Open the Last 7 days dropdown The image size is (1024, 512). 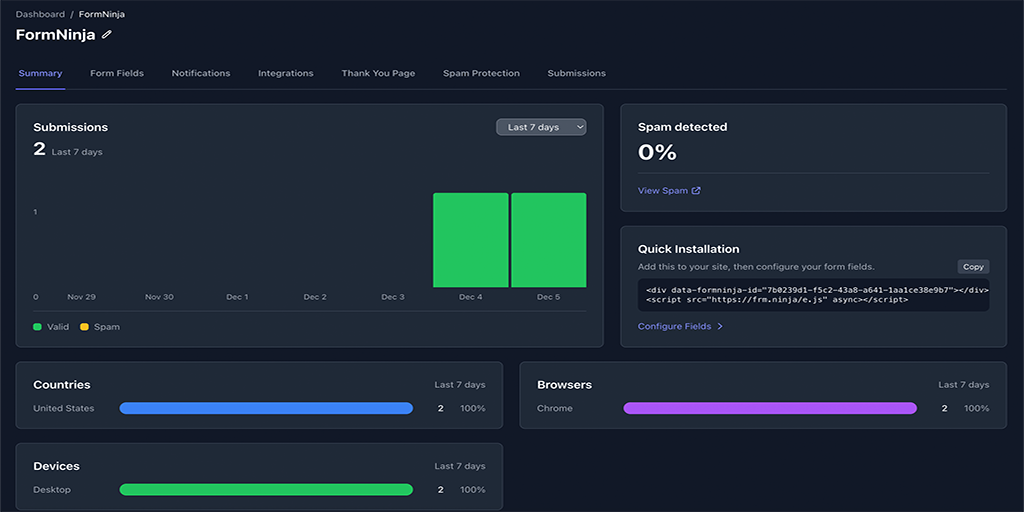point(541,127)
